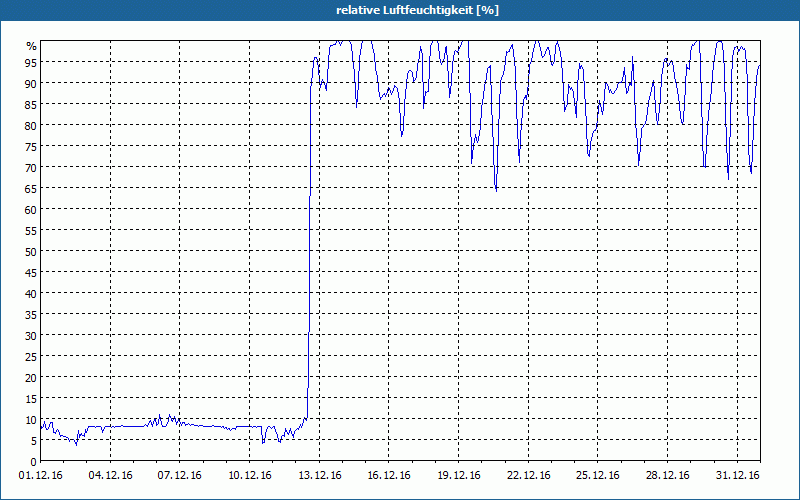Select the 19.12.16 date label
The image size is (800, 500).
459,476
